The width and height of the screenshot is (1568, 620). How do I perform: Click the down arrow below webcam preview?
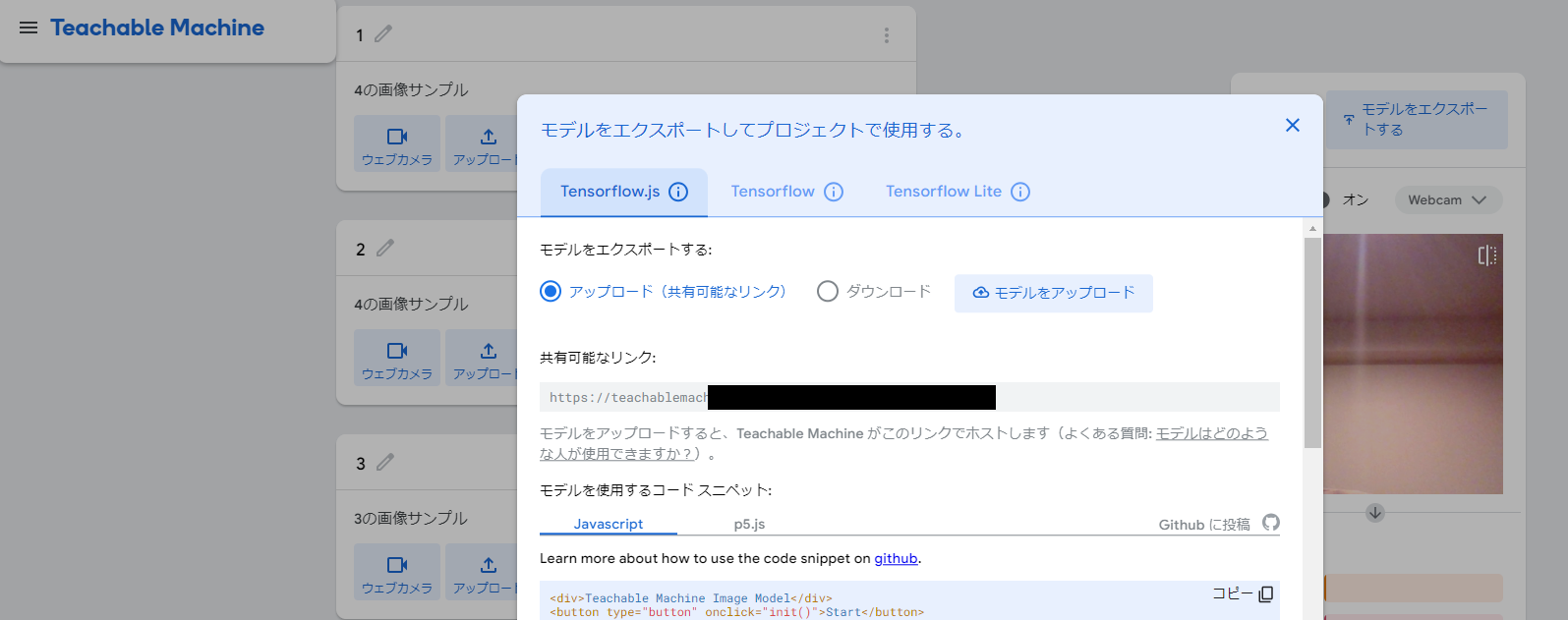click(x=1375, y=513)
